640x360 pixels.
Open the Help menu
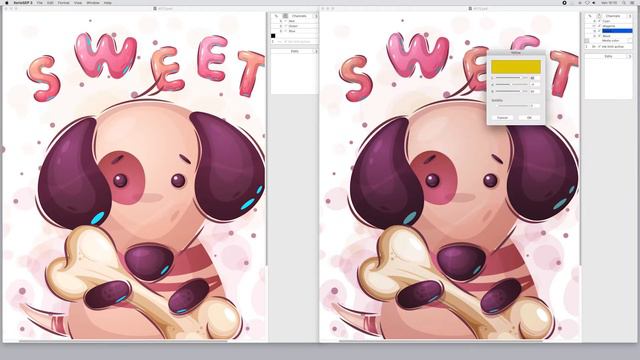107,2
